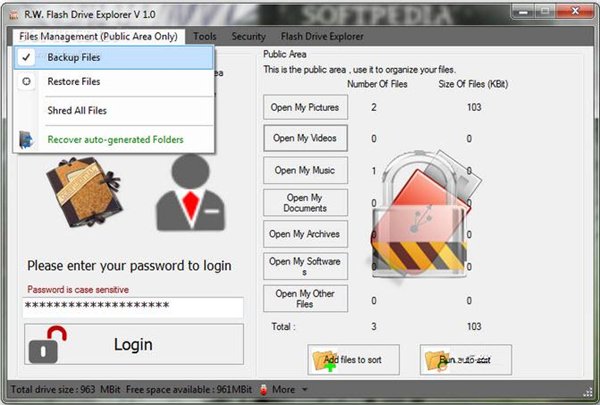Click the Login button
Image resolution: width=600 pixels, height=405 pixels.
(x=134, y=344)
